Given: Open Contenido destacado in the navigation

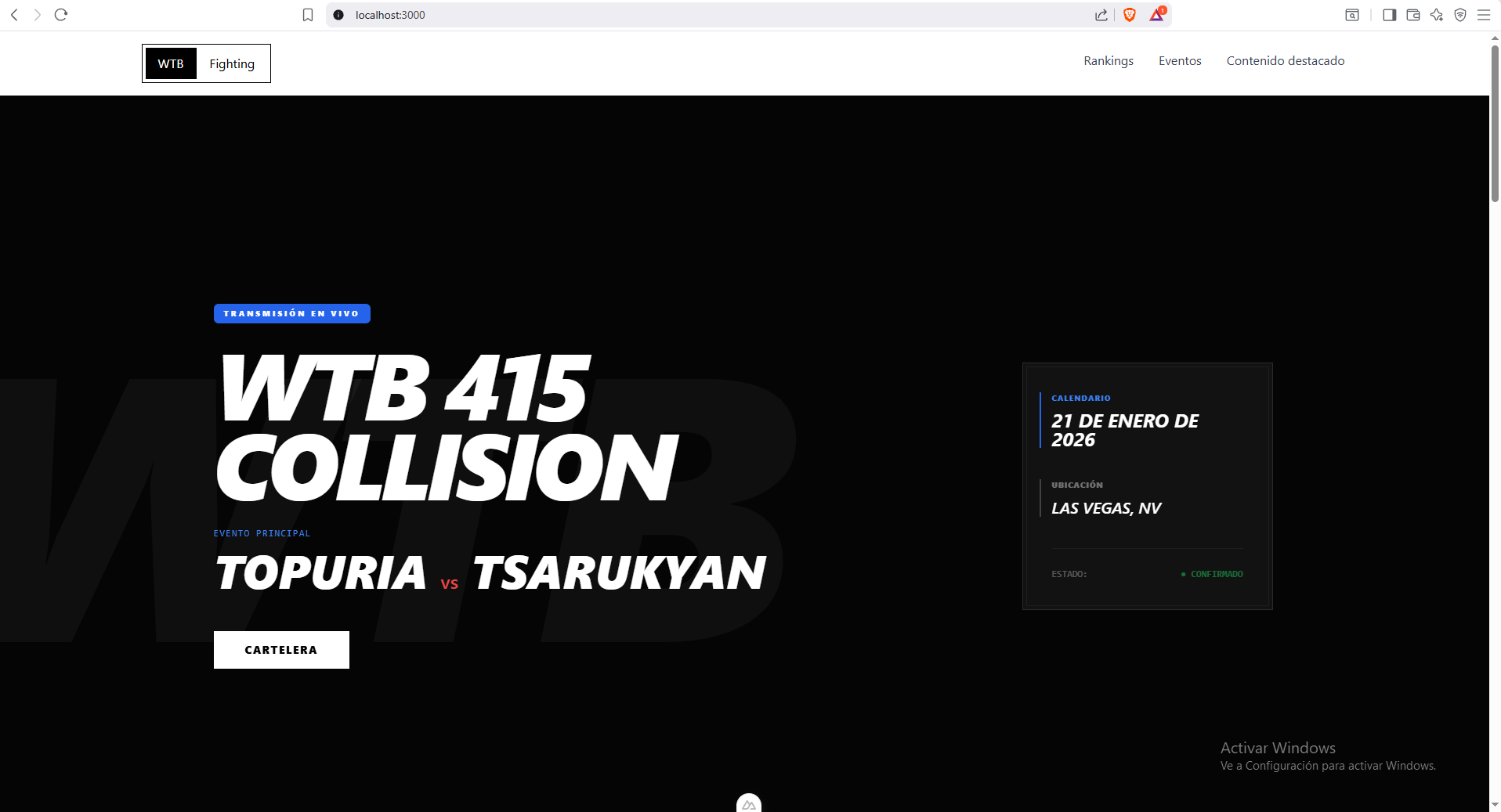Looking at the screenshot, I should click(x=1286, y=61).
